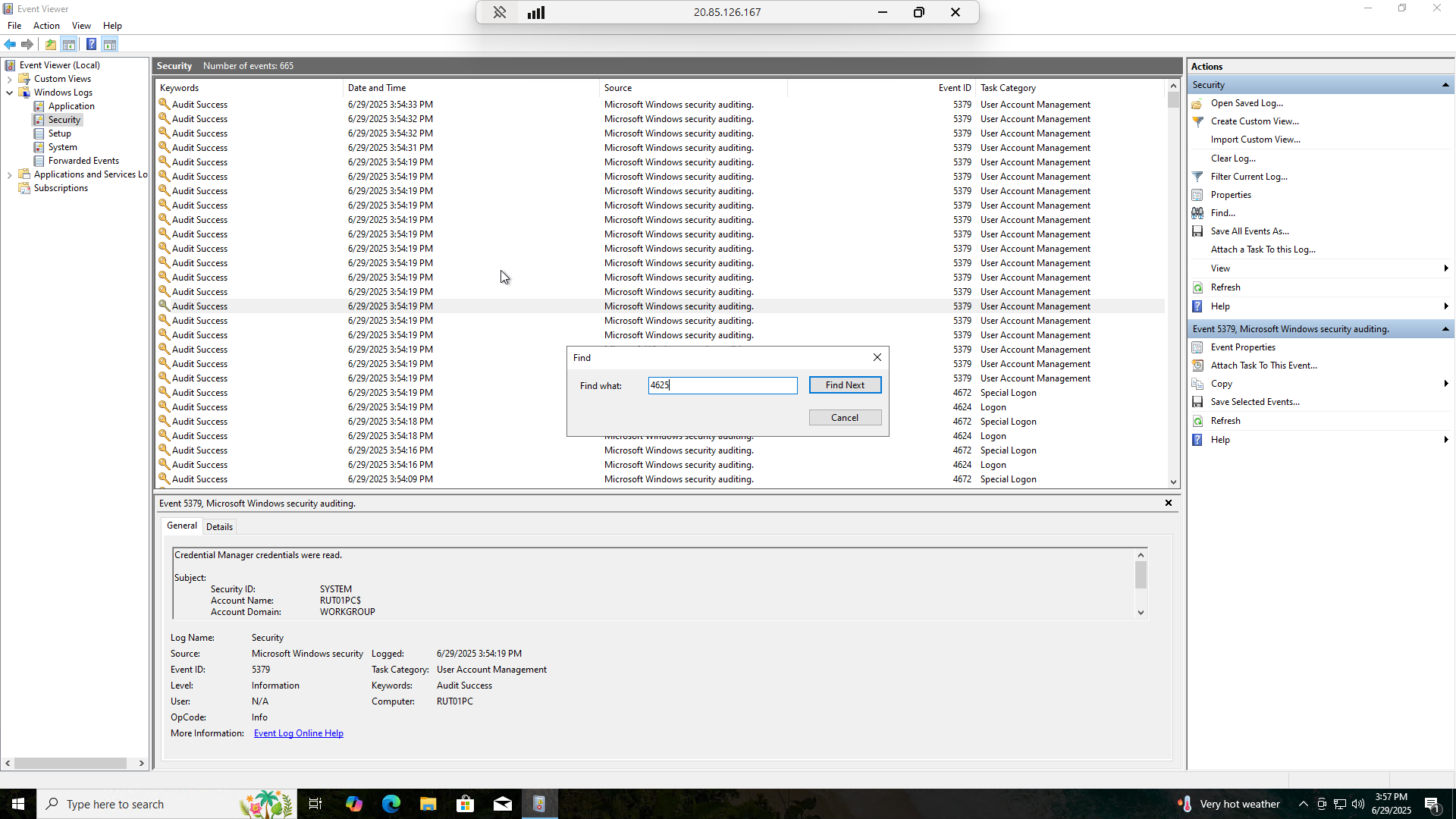Open the File menu

point(14,26)
